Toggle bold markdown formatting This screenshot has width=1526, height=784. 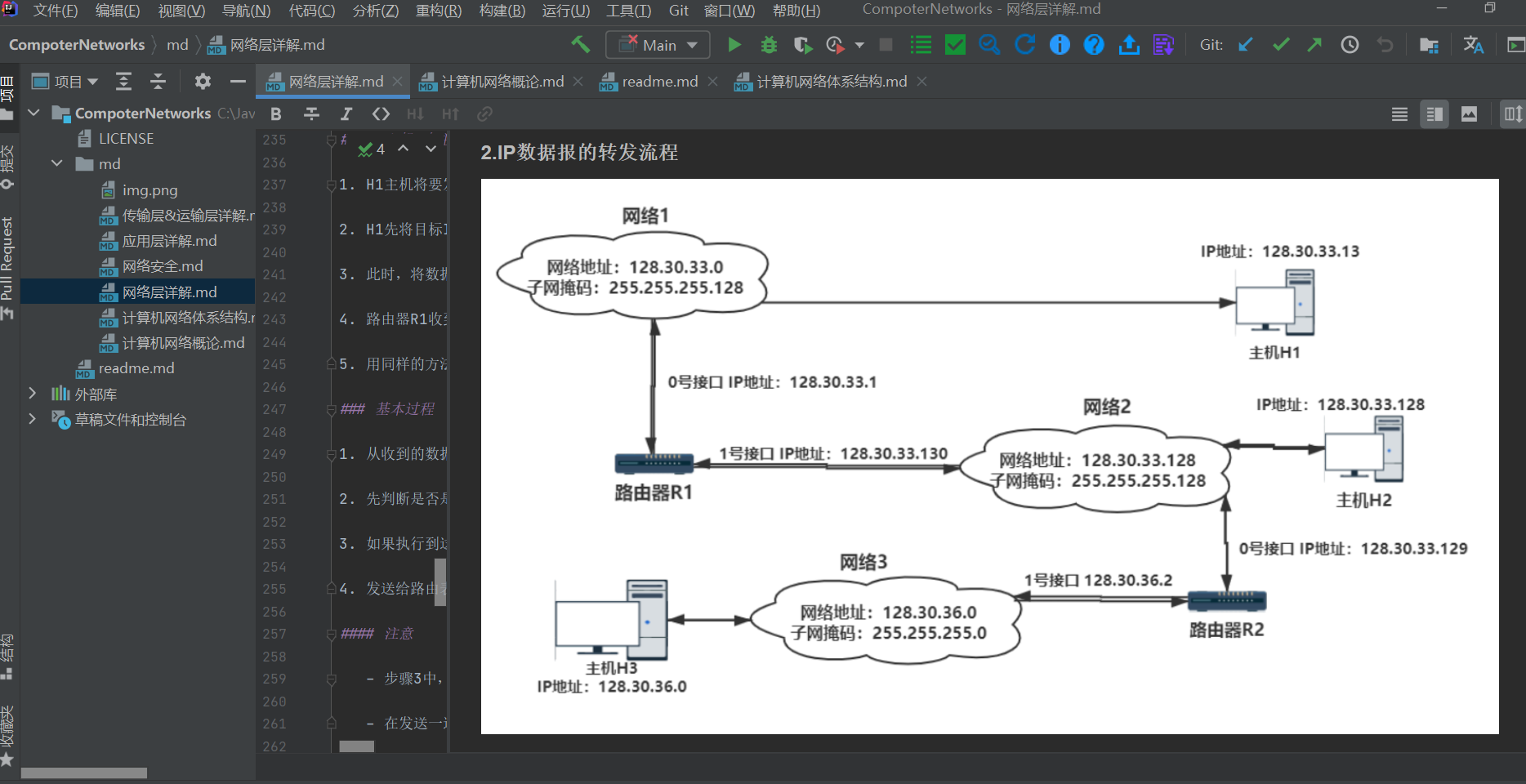coord(276,114)
